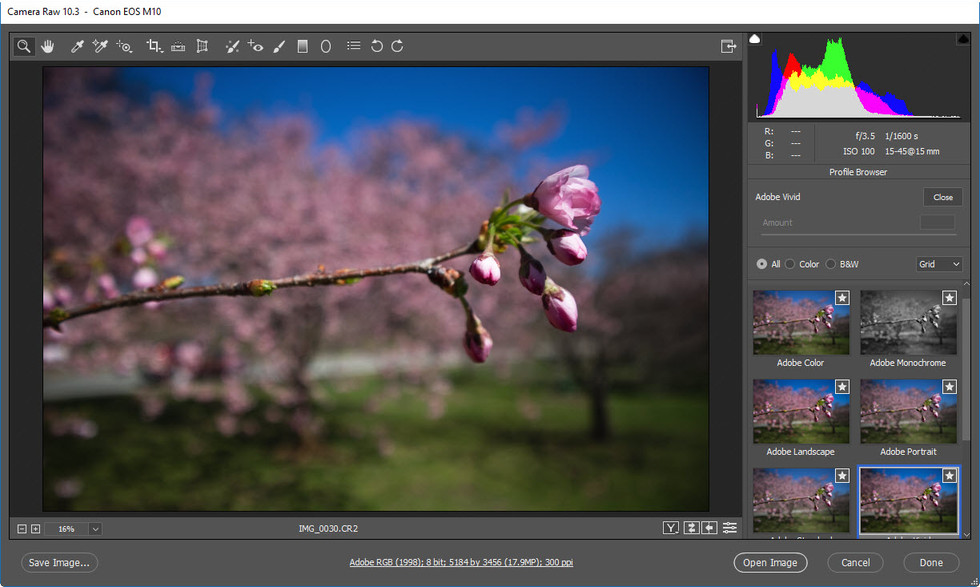Select the White Balance tool
Viewport: 980px width, 587px height.
[x=78, y=46]
